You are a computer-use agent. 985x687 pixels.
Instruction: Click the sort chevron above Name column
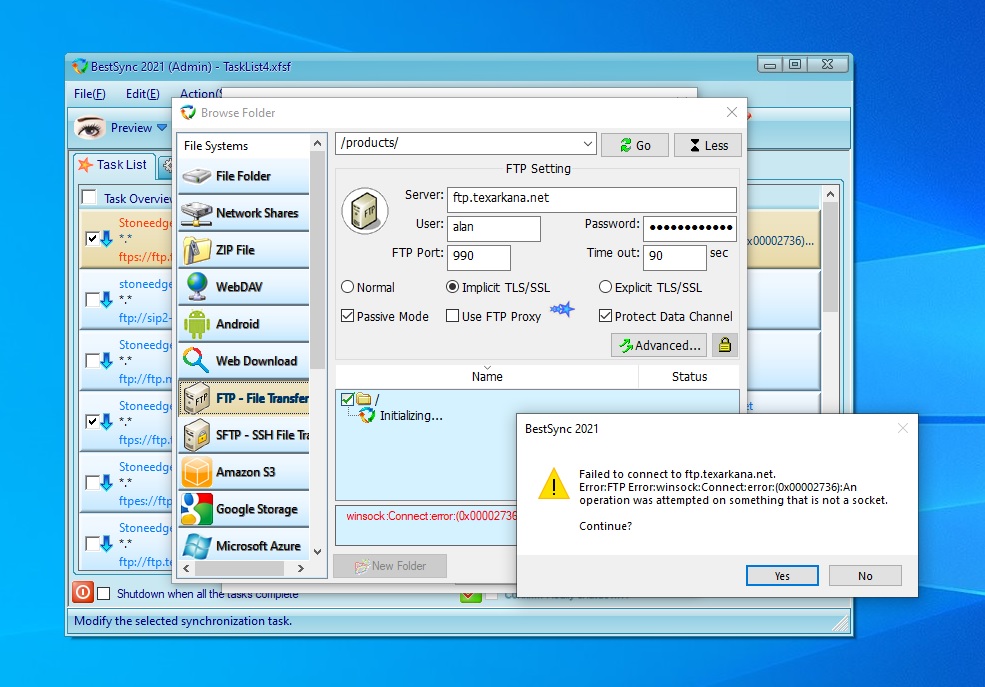(x=487, y=368)
